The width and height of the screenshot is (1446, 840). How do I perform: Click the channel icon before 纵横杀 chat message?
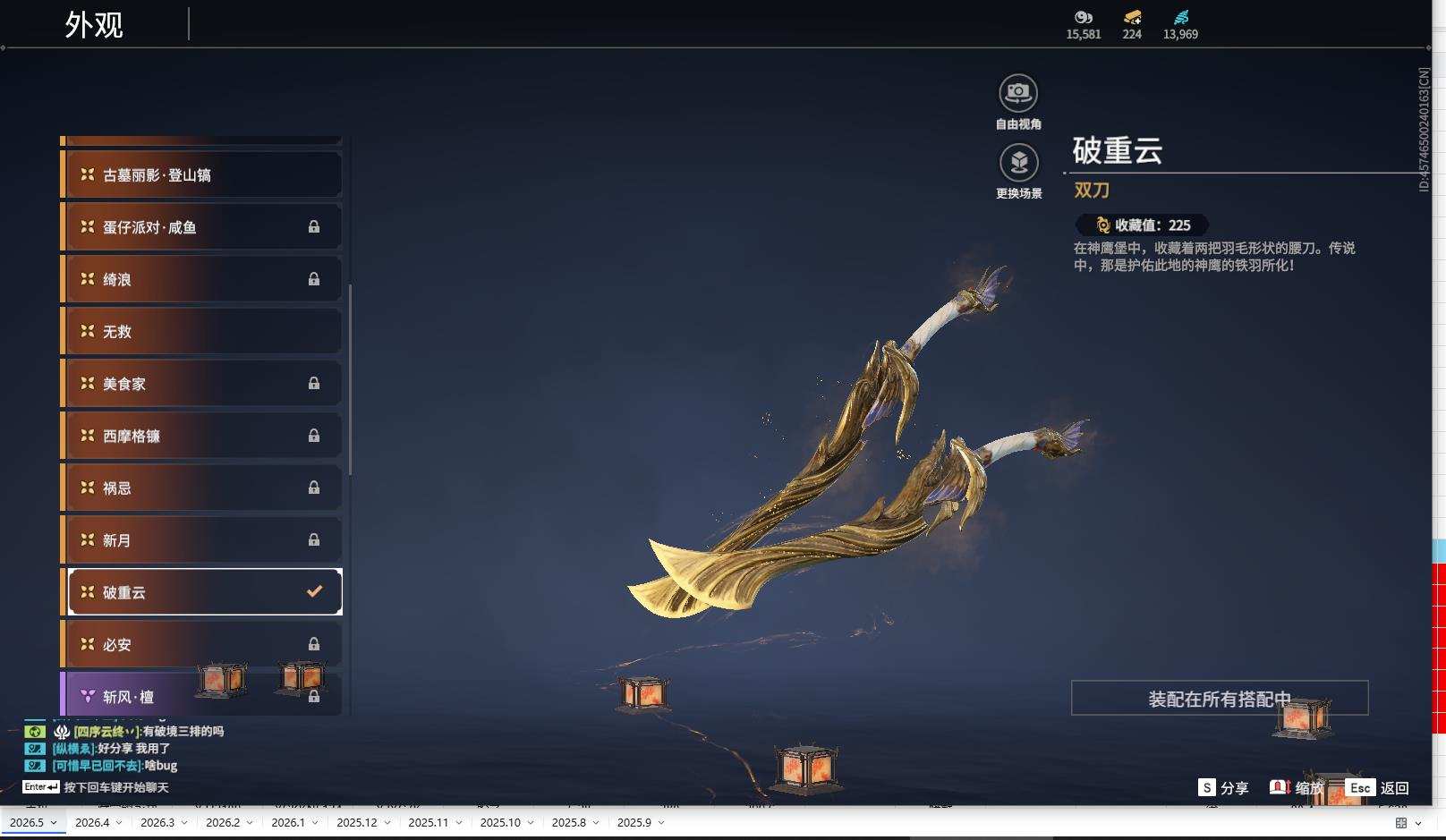[x=34, y=748]
